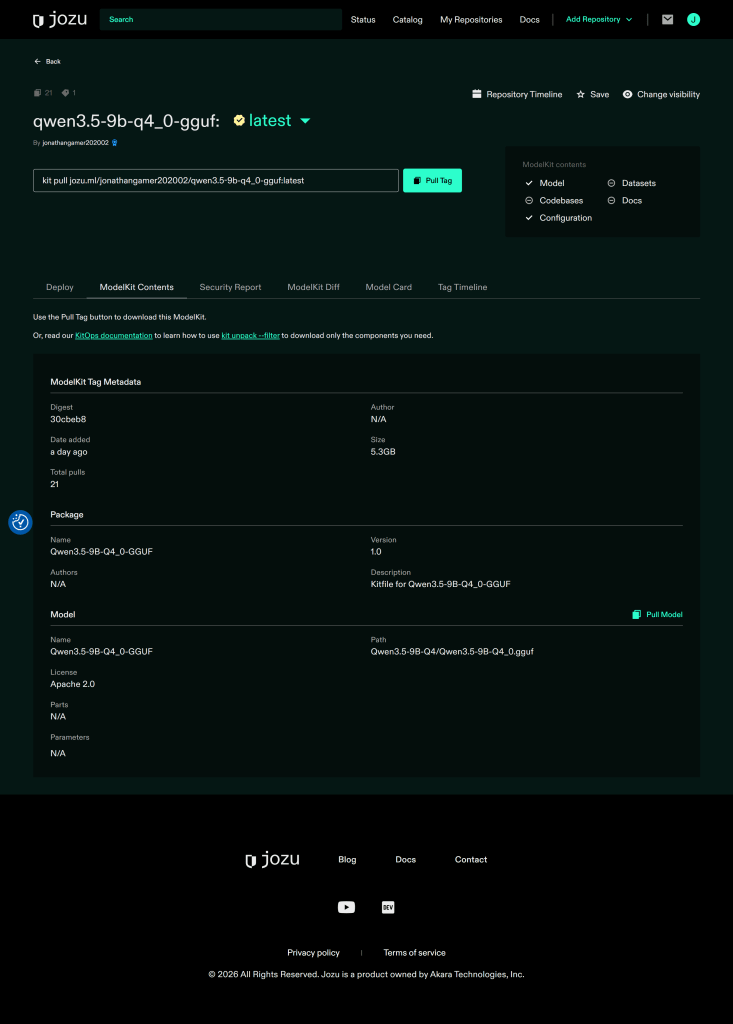This screenshot has height=1024, width=733.
Task: Open the DEV community icon in the footer
Action: (387, 907)
